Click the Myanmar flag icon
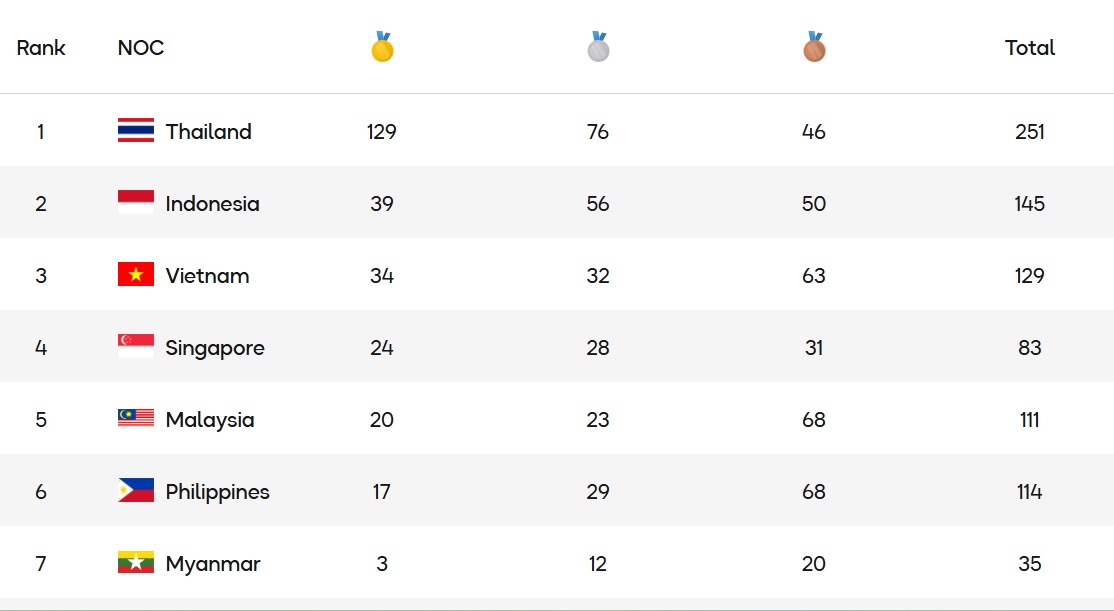Screen dimensions: 1114x611 click(x=136, y=563)
